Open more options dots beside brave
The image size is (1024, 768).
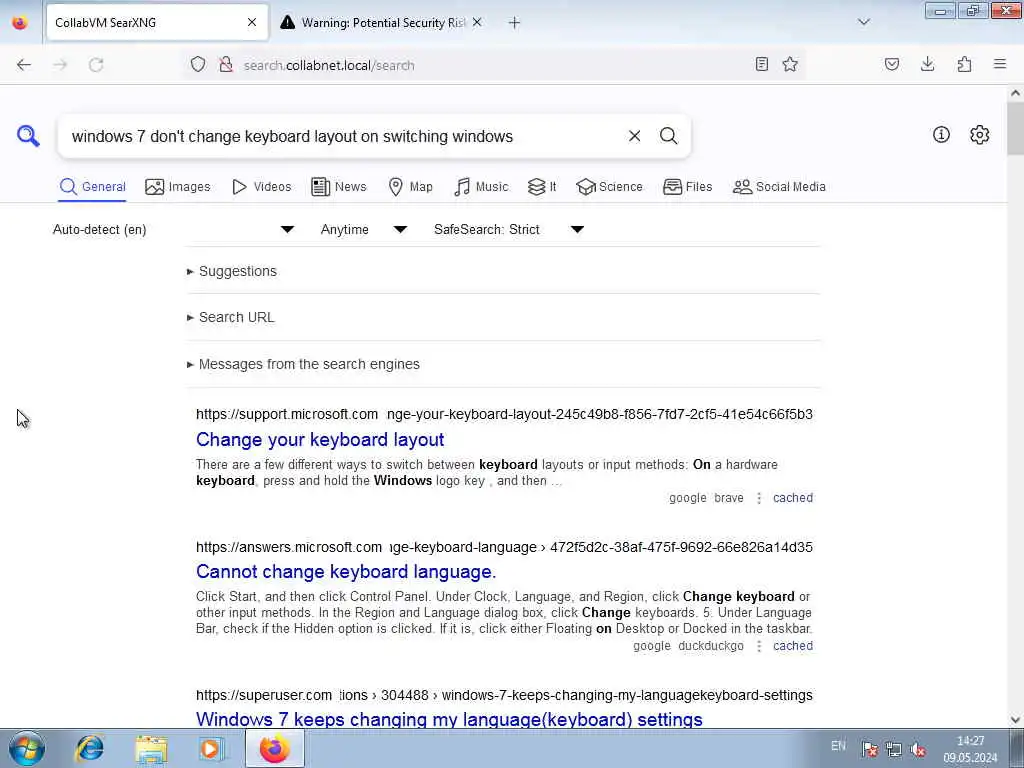(x=759, y=498)
